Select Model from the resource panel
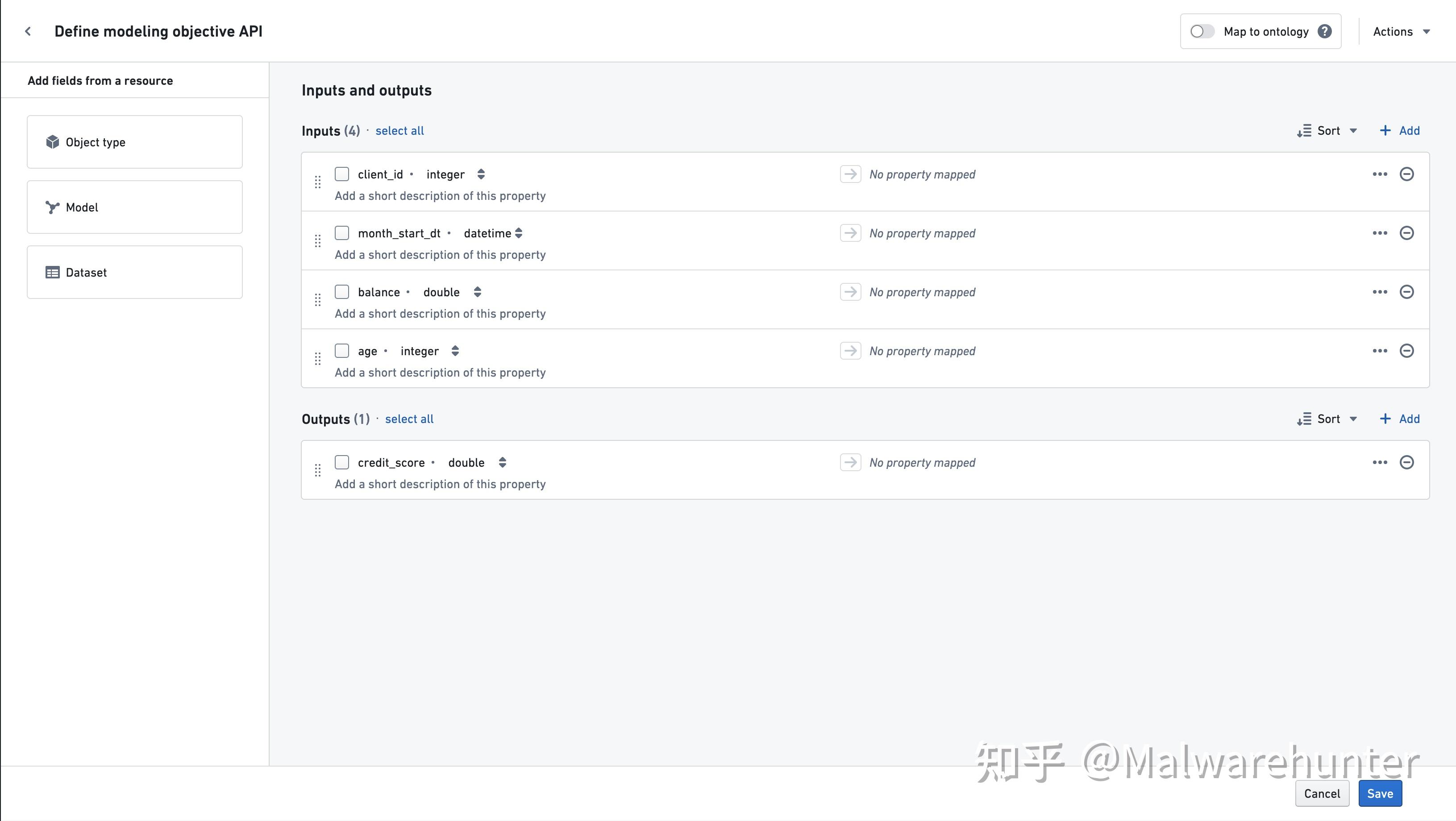1456x821 pixels. (x=134, y=207)
